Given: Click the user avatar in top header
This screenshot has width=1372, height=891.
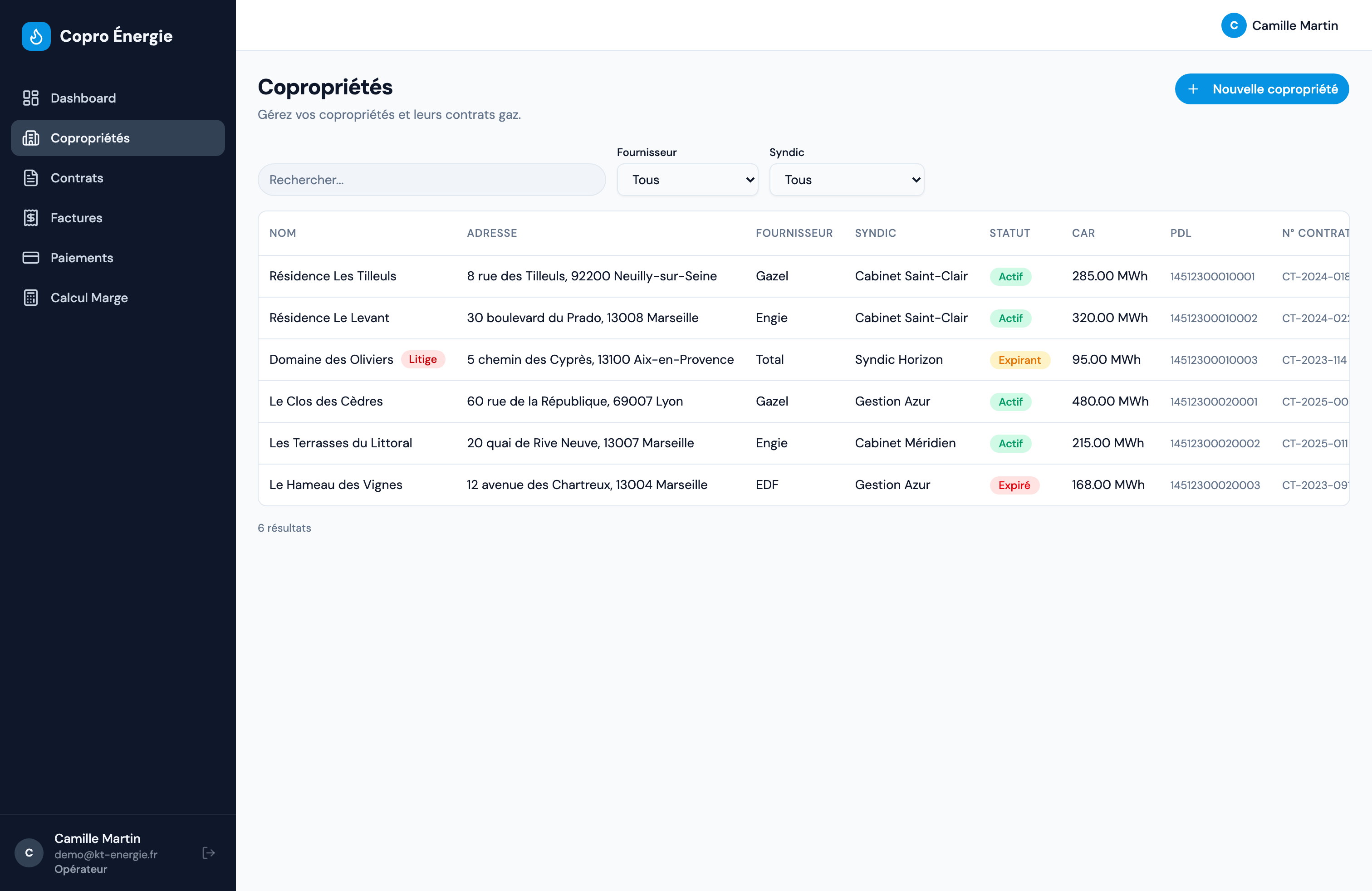Looking at the screenshot, I should pyautogui.click(x=1234, y=25).
